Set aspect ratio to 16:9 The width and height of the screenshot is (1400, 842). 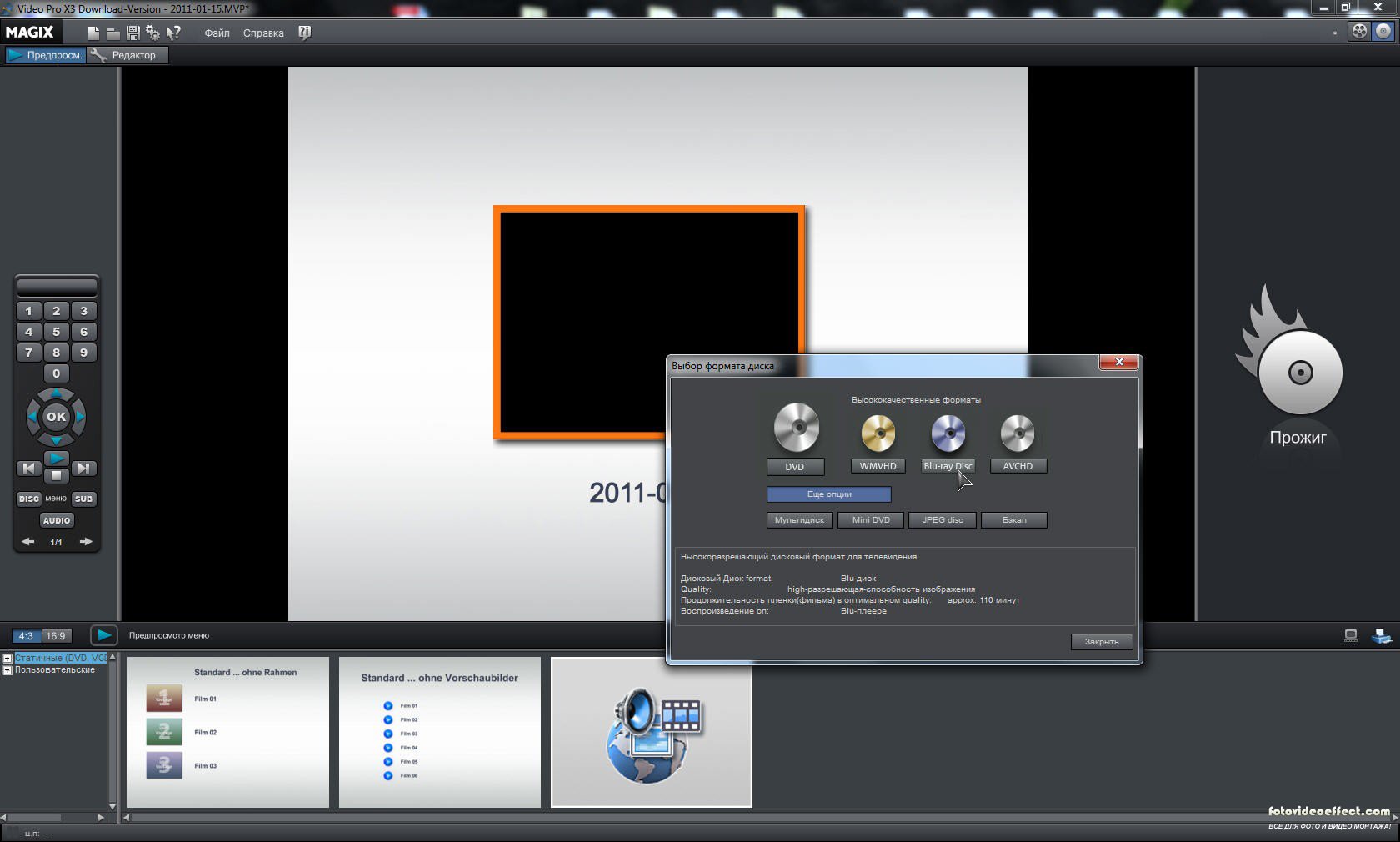(56, 635)
